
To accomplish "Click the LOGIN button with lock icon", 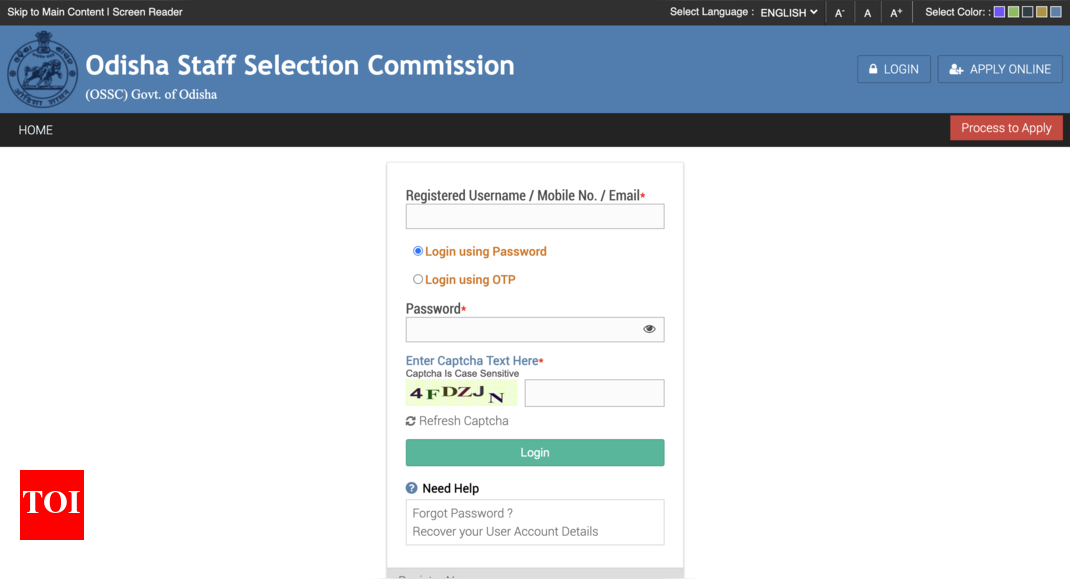I will [893, 69].
